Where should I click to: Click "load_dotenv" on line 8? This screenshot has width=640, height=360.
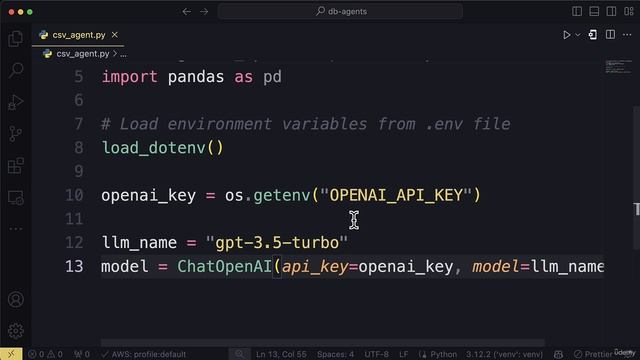coord(153,148)
